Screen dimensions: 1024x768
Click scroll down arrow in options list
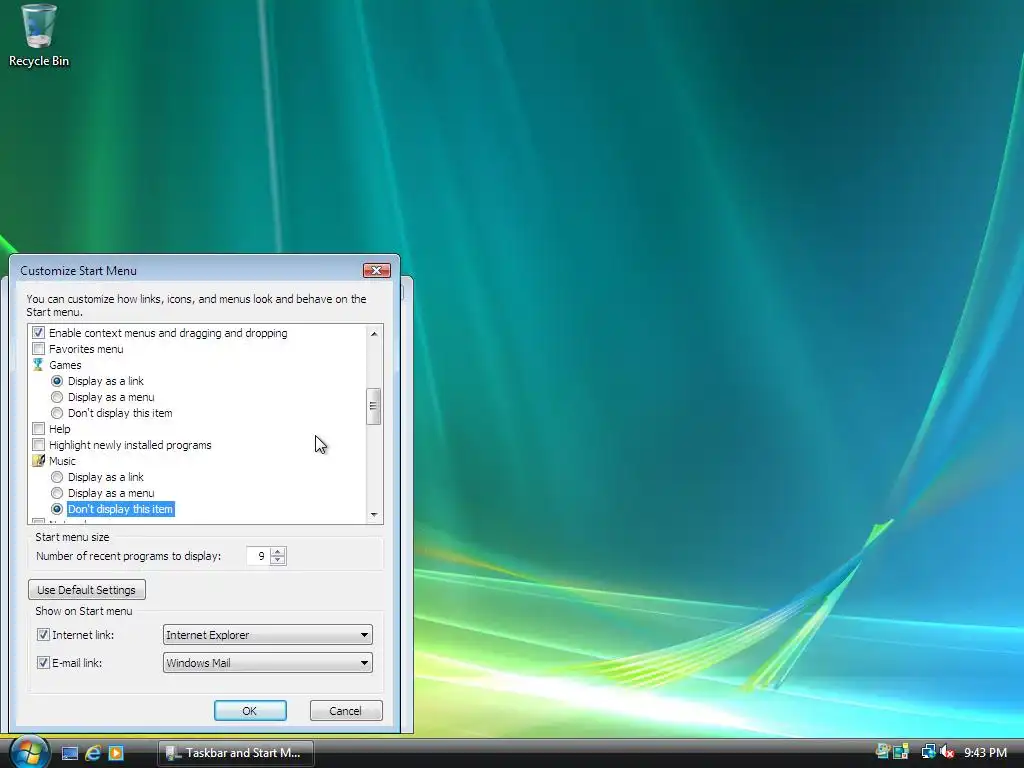point(374,515)
